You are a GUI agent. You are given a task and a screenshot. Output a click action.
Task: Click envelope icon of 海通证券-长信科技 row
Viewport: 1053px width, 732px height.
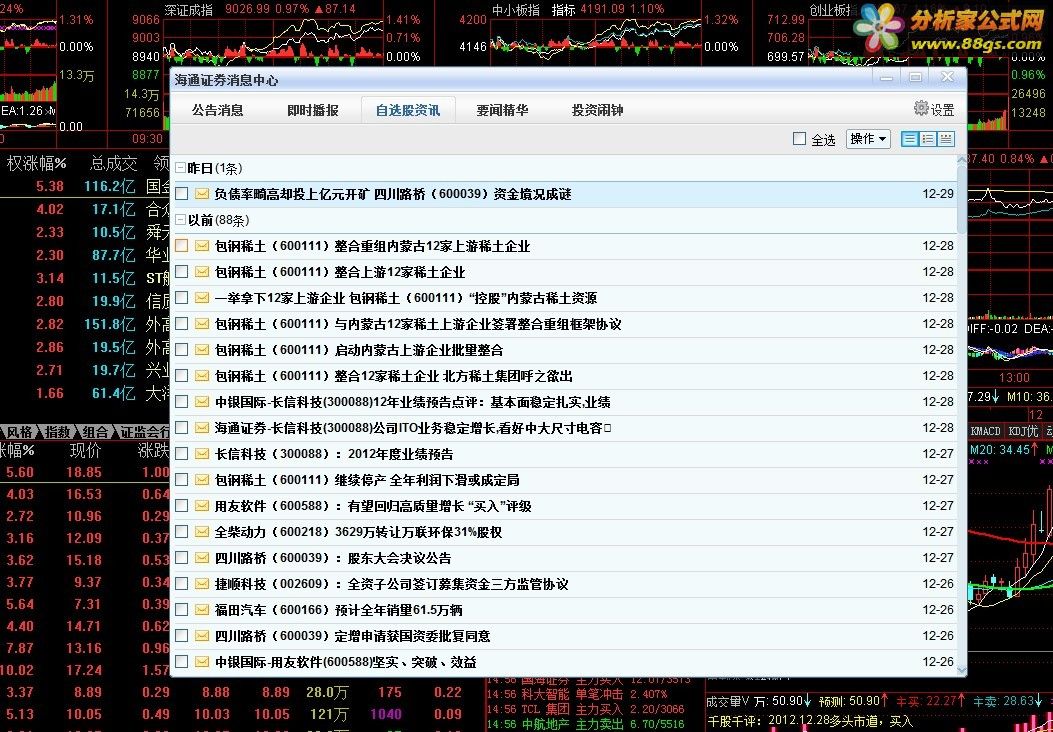[202, 427]
